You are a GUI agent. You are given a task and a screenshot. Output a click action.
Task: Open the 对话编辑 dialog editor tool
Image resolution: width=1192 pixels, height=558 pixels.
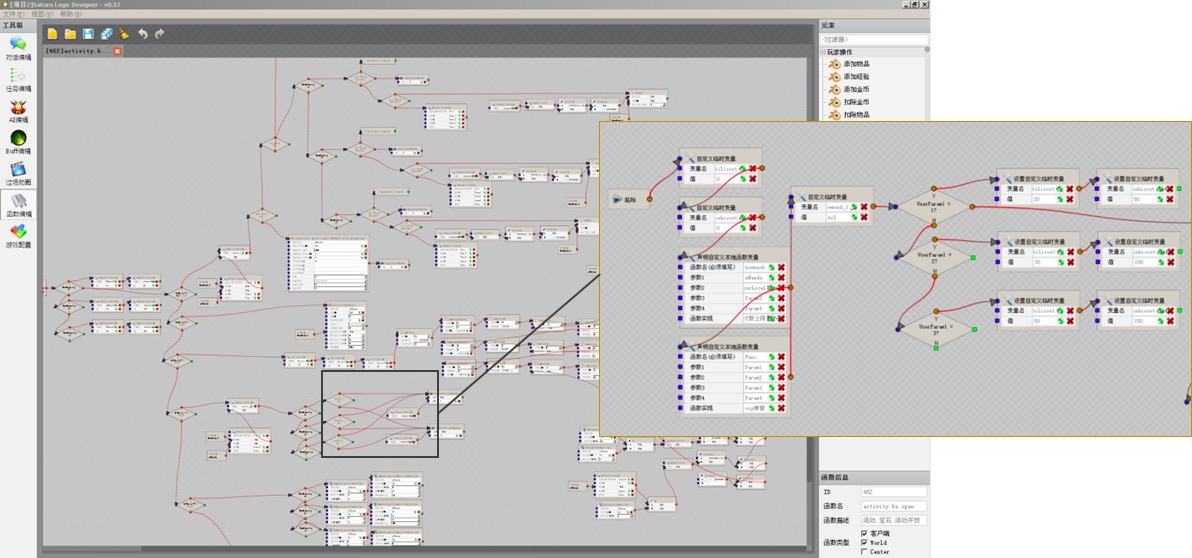pyautogui.click(x=18, y=46)
